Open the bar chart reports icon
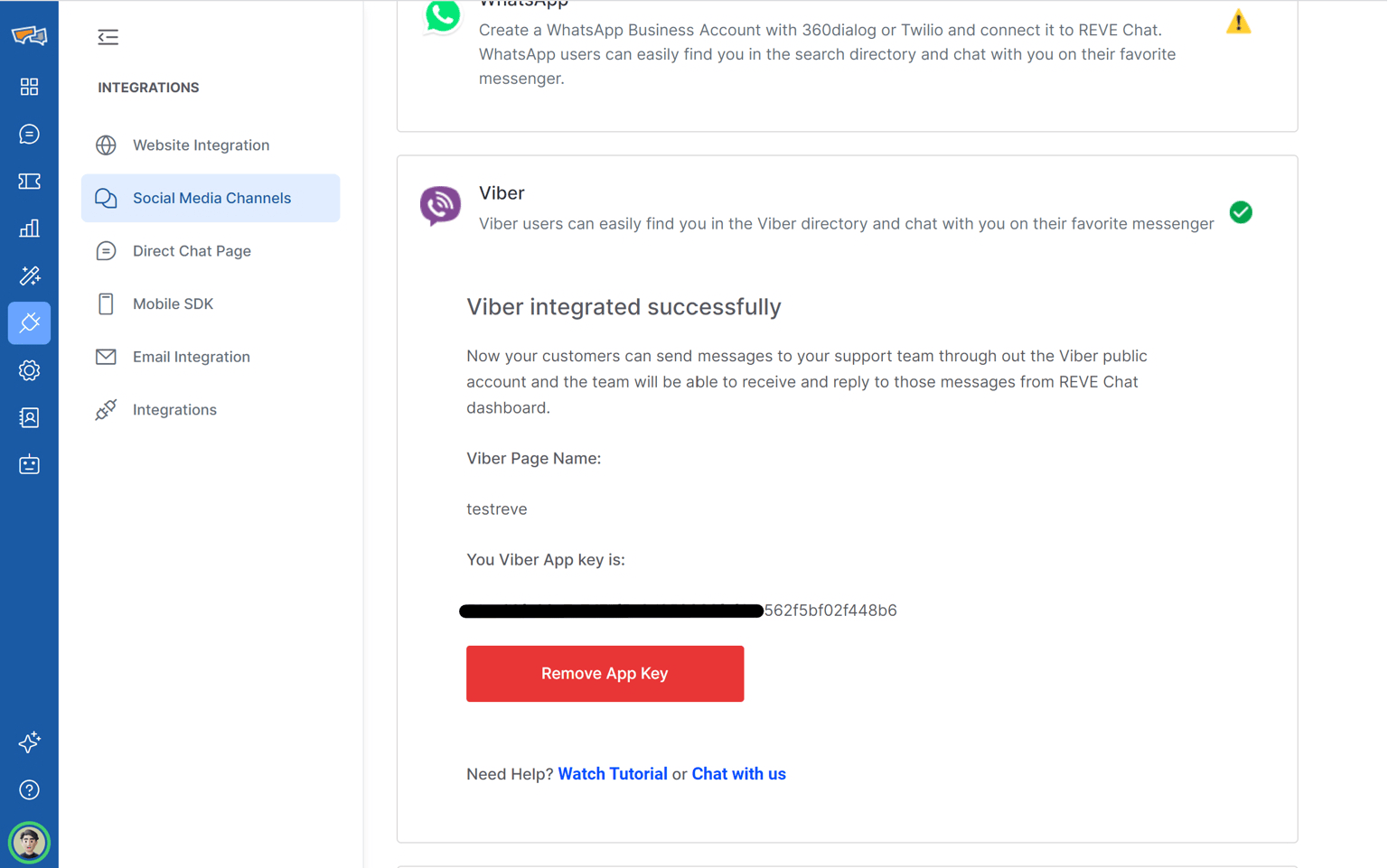 pyautogui.click(x=29, y=229)
